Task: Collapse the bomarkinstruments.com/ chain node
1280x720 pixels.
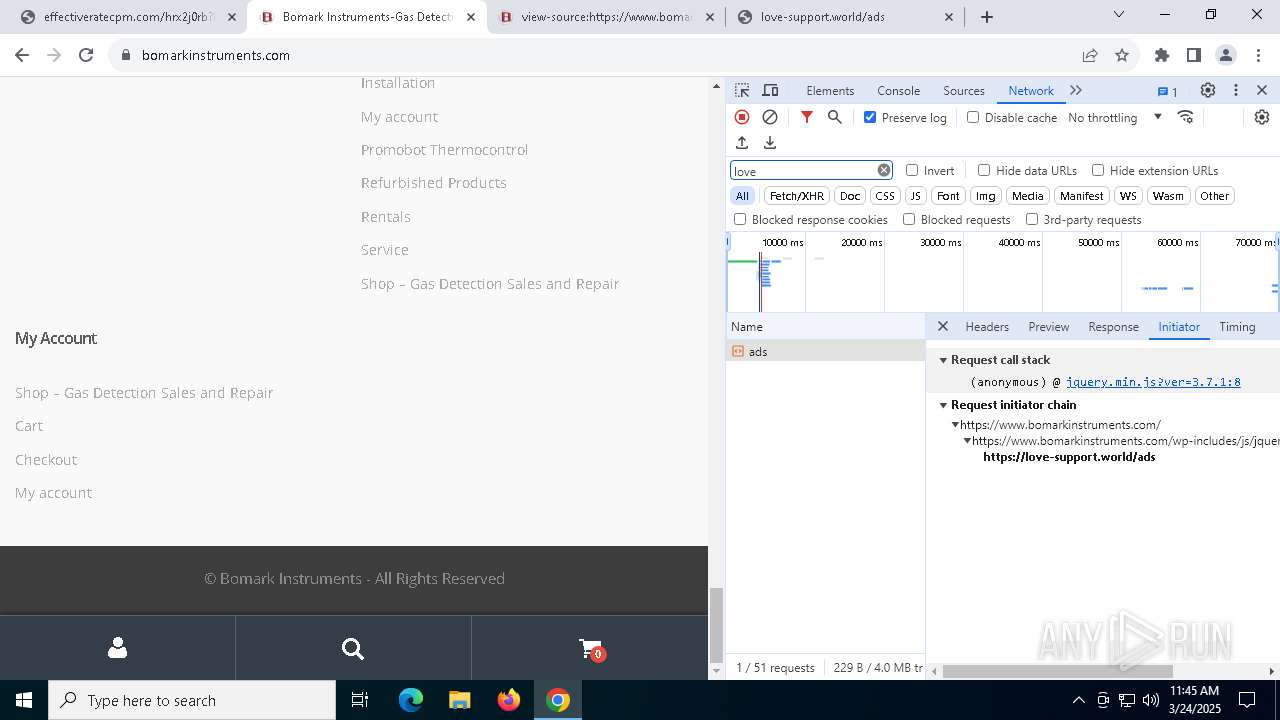Action: click(955, 425)
